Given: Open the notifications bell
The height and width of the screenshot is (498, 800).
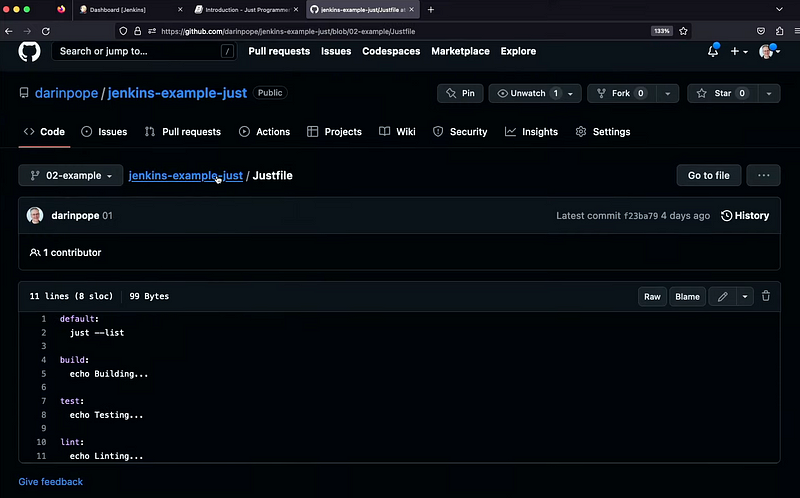Looking at the screenshot, I should click(x=713, y=51).
